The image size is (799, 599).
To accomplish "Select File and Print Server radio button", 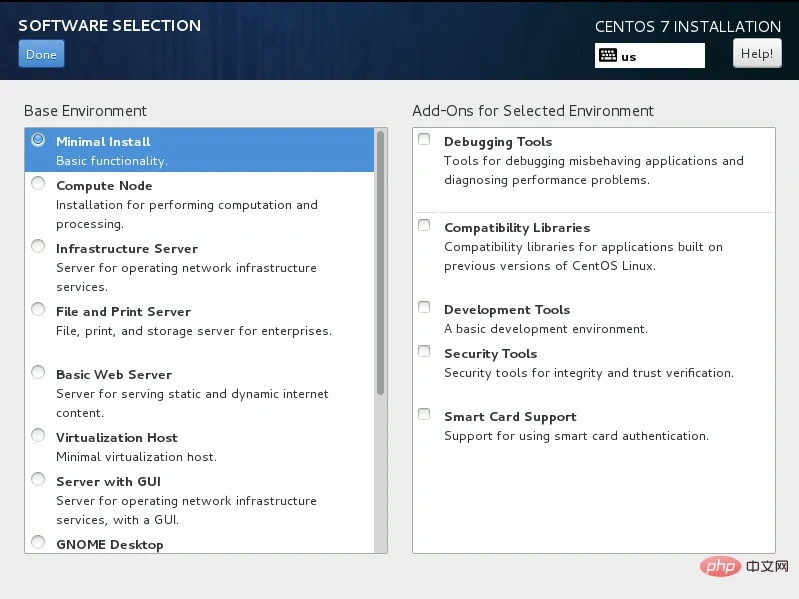I will point(38,309).
